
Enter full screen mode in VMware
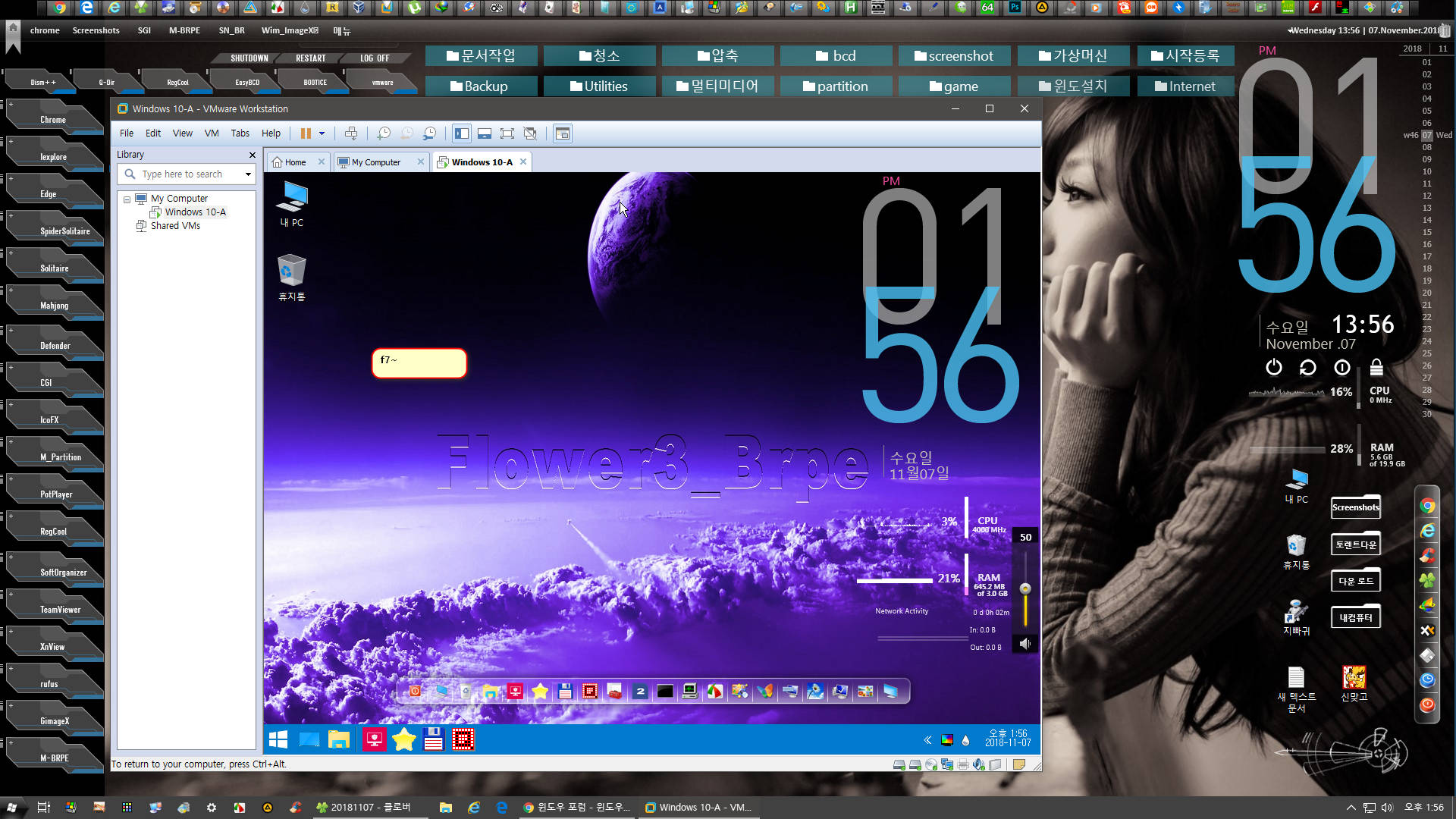pos(507,133)
